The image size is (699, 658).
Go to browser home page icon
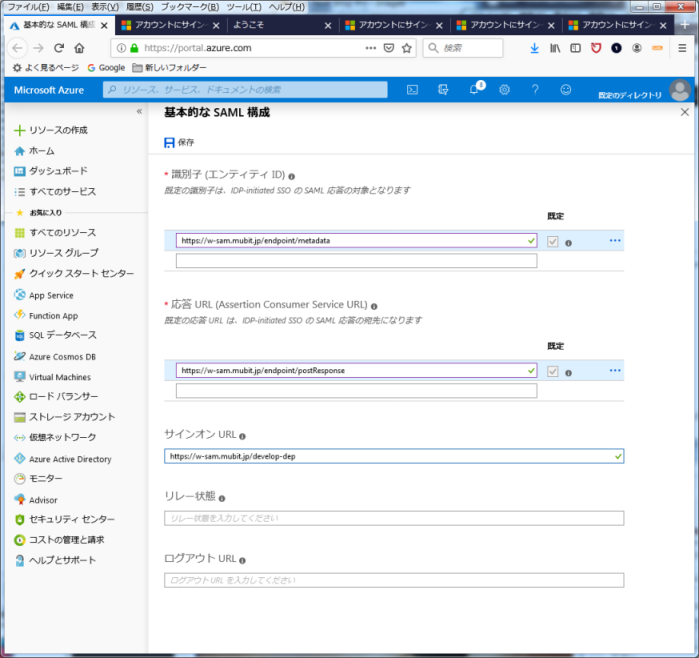point(79,48)
